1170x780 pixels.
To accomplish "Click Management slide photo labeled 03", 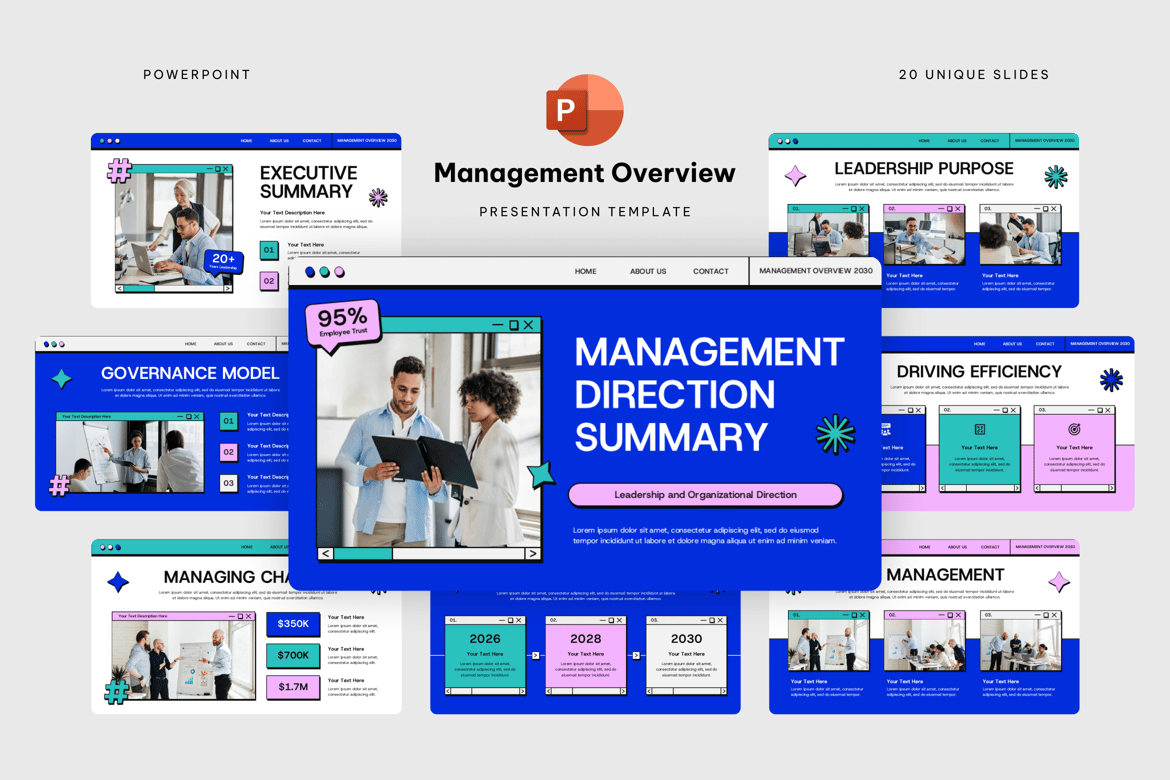I will pos(1020,645).
